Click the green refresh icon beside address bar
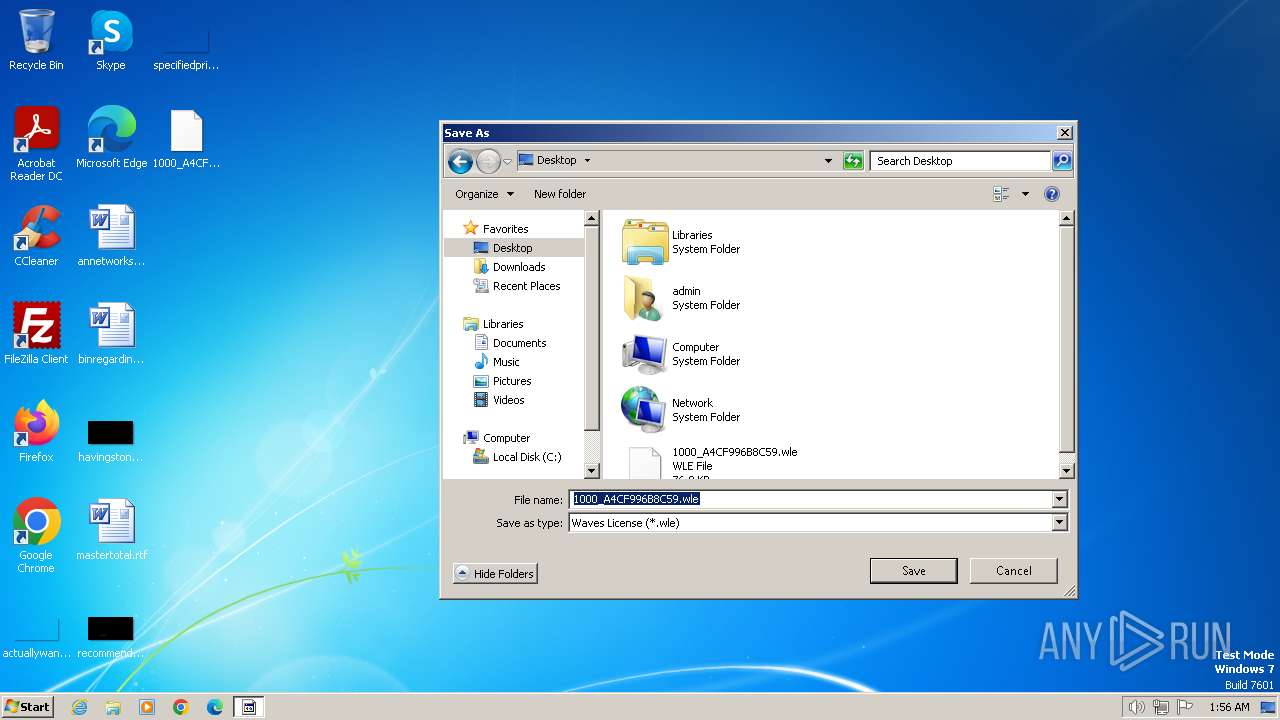 [x=853, y=160]
